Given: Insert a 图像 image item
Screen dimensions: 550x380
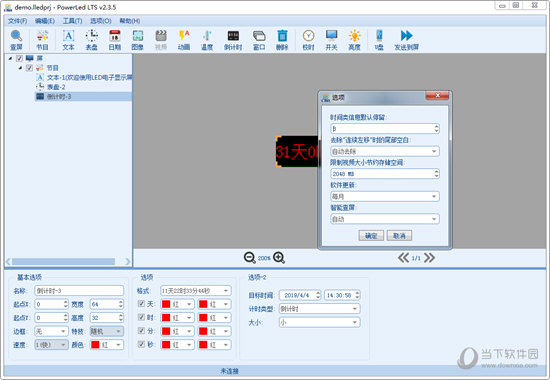Looking at the screenshot, I should (x=138, y=40).
